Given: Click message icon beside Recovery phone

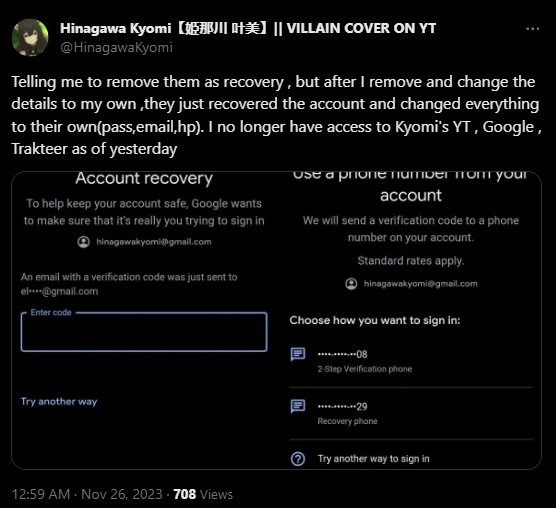Looking at the screenshot, I should click(298, 406).
